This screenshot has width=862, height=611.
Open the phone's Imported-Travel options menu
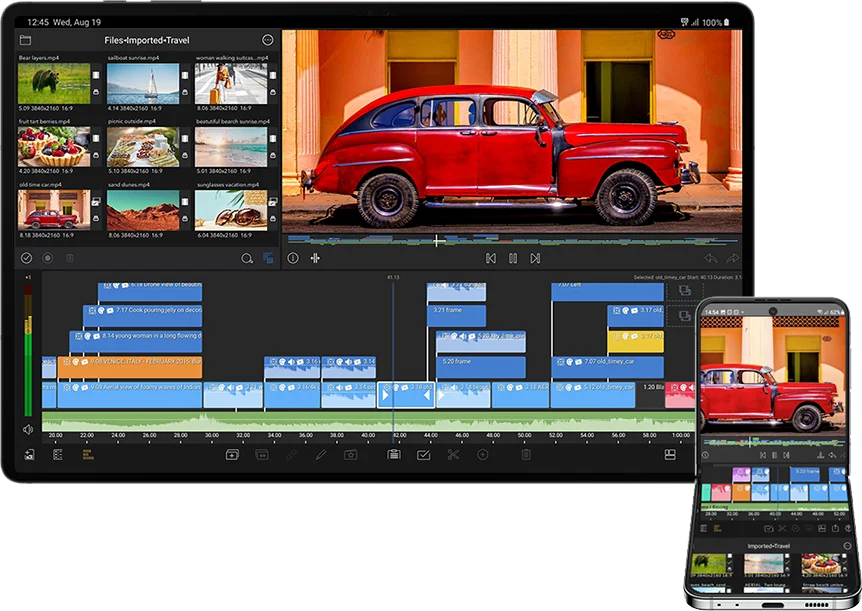[x=847, y=546]
